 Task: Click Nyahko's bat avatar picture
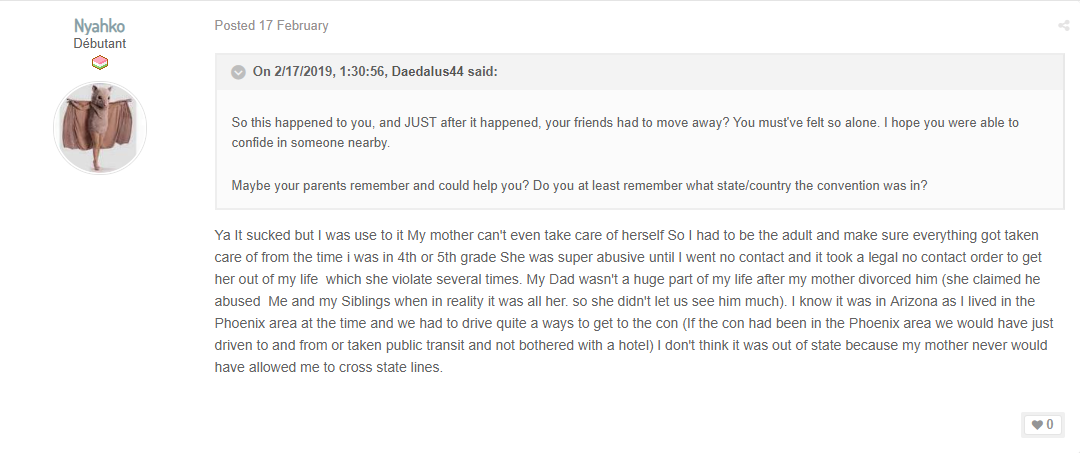pos(100,127)
